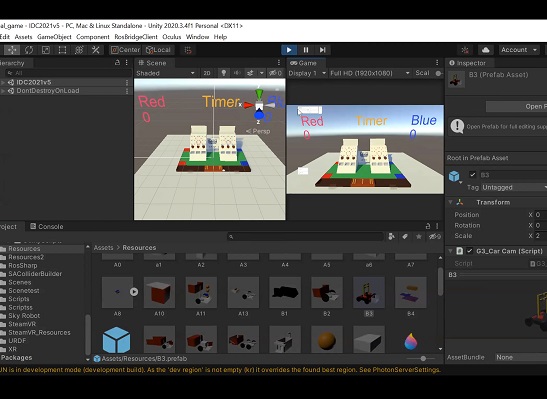Switch to the Scene tab
Screen dimensions: 547x399
[x=152, y=63]
